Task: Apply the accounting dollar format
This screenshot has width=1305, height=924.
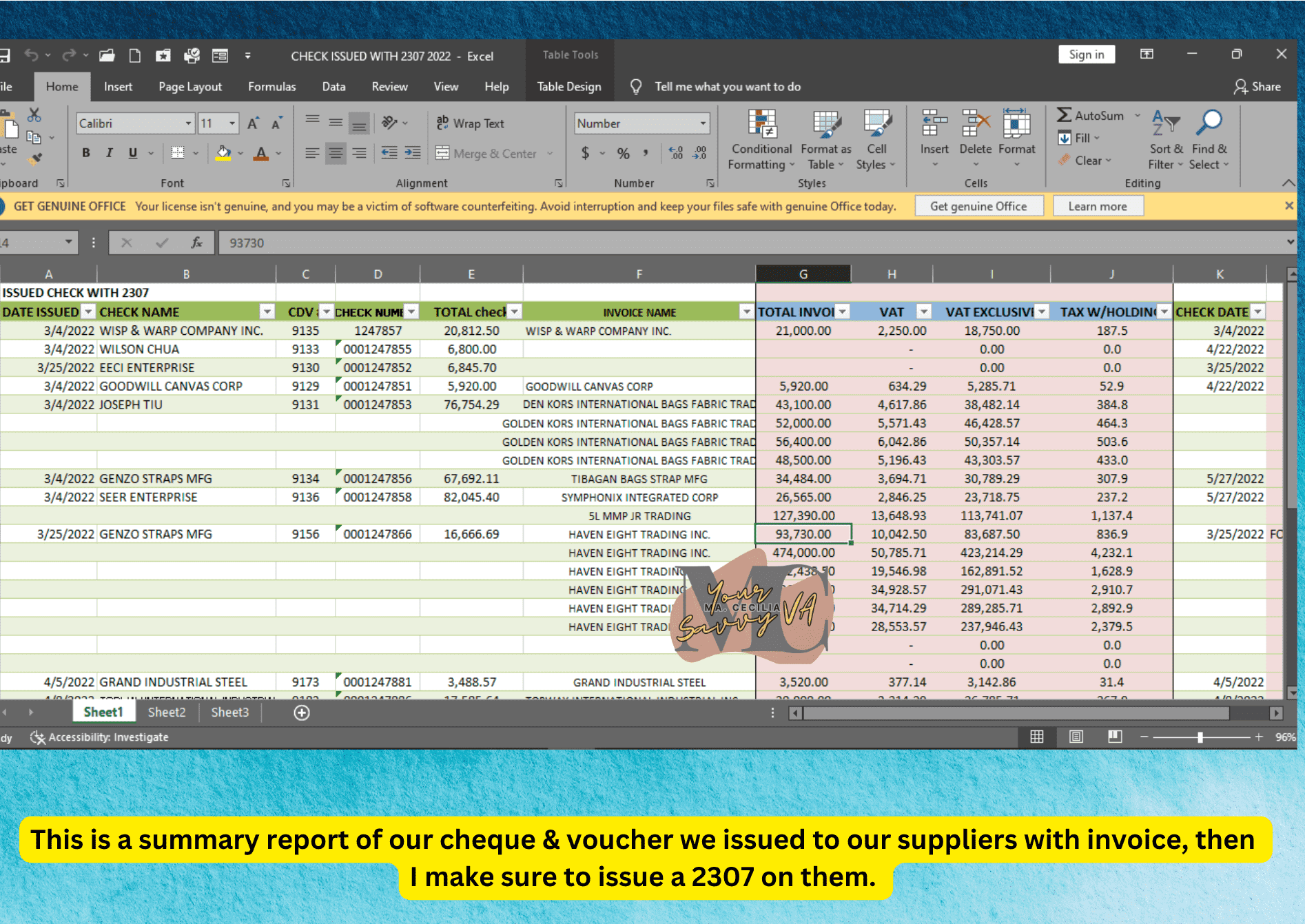Action: pyautogui.click(x=585, y=153)
